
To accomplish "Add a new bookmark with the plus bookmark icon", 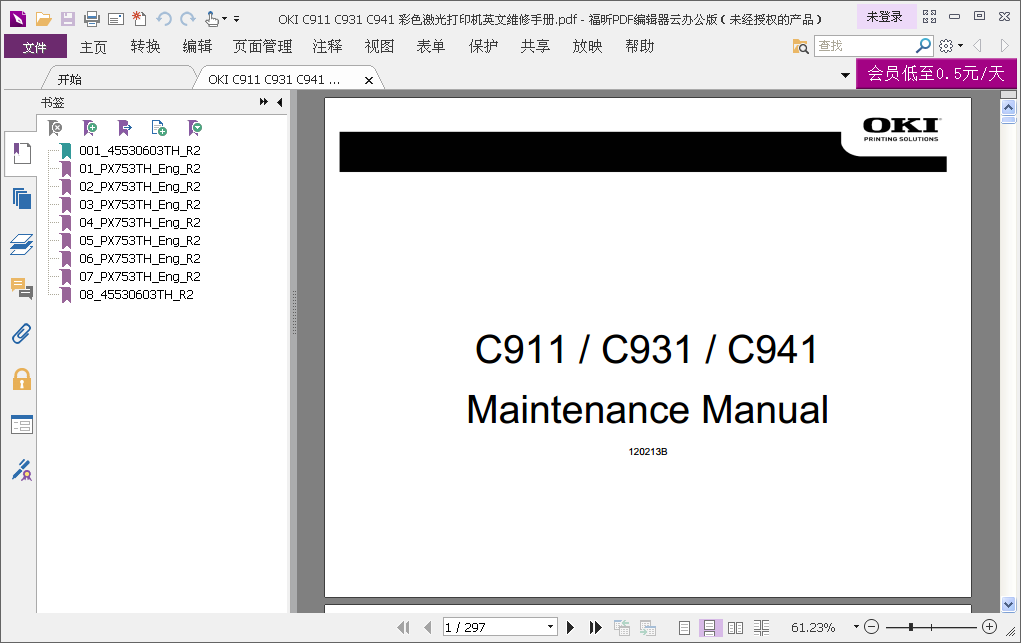I will click(x=90, y=128).
